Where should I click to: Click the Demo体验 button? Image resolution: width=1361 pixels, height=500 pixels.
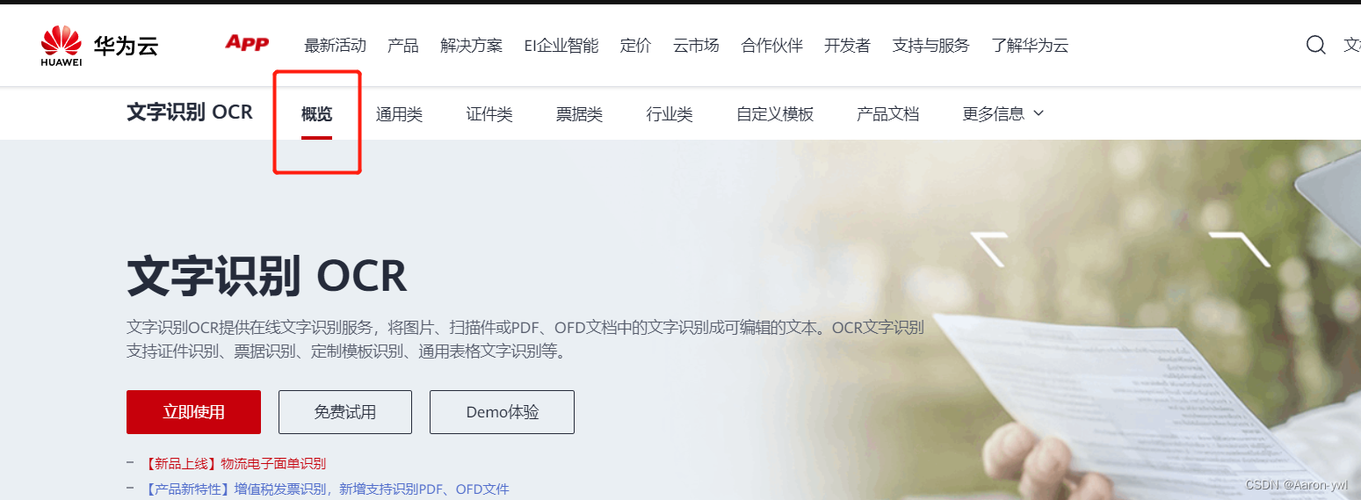tap(502, 412)
